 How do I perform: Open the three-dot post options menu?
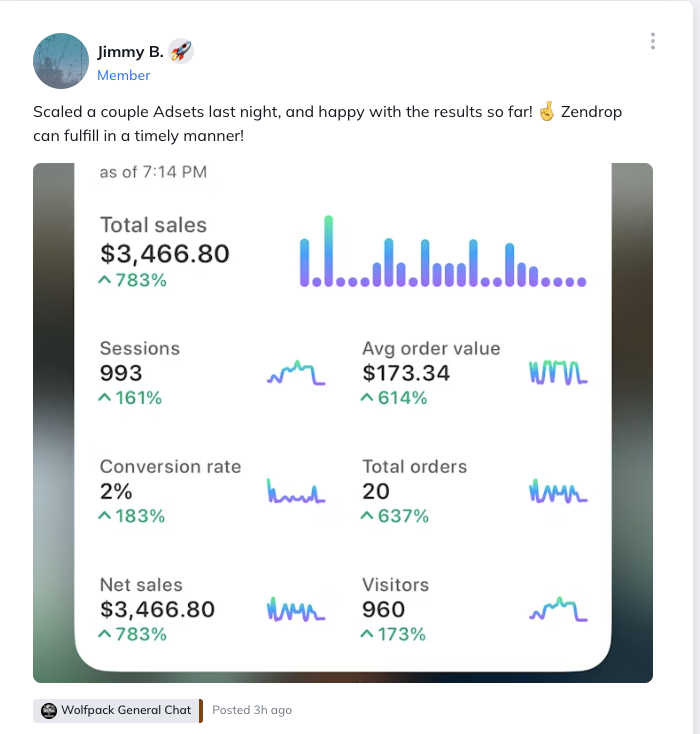tap(652, 41)
